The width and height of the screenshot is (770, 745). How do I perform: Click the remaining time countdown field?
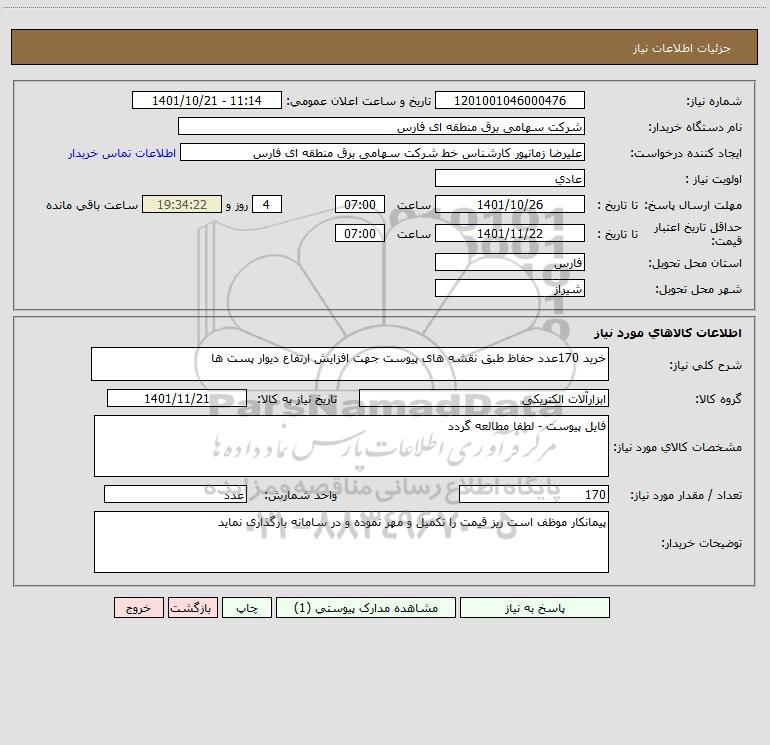(x=182, y=204)
